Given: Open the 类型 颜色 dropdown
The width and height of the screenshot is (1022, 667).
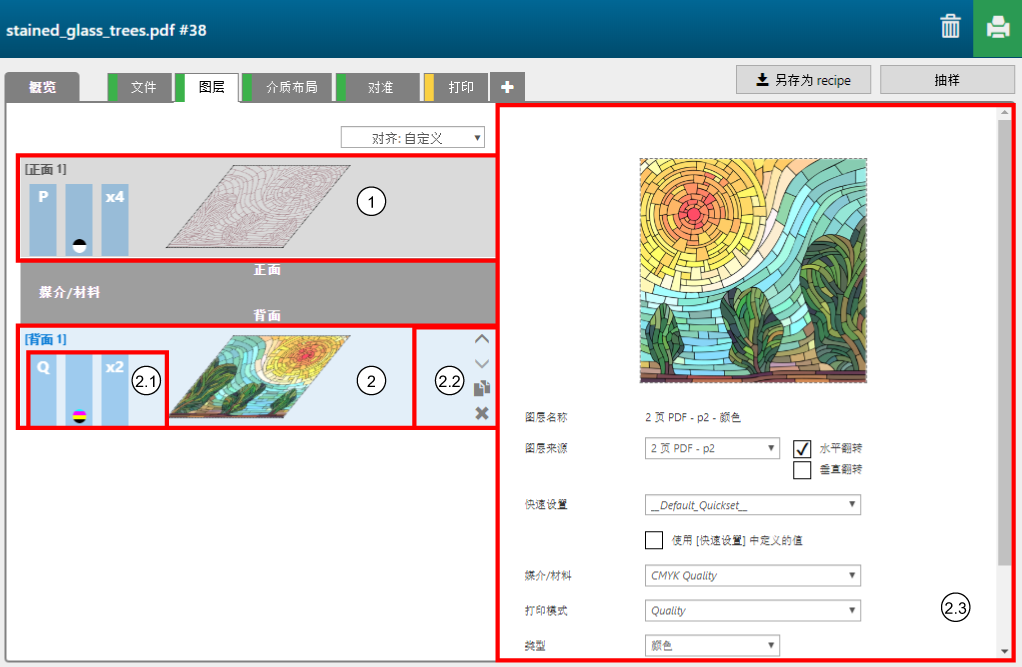Looking at the screenshot, I should click(x=712, y=645).
